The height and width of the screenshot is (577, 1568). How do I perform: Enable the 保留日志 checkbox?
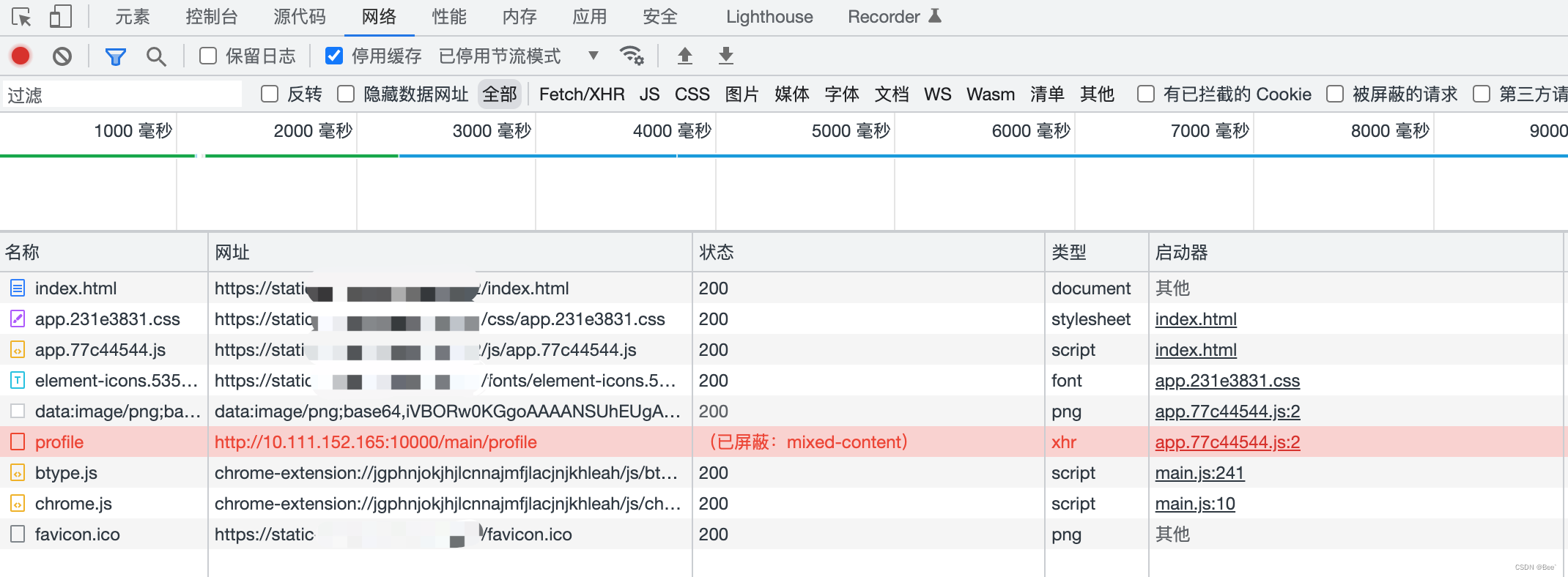208,56
